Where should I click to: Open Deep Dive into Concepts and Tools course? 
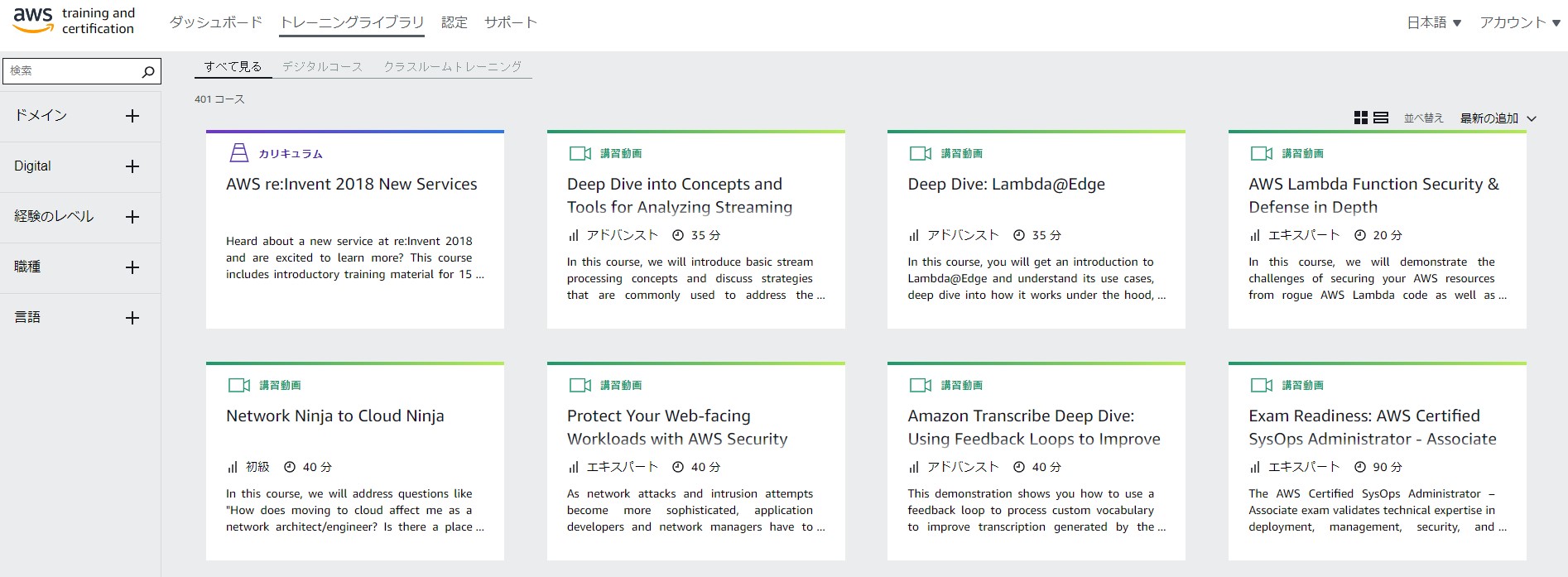pos(680,195)
